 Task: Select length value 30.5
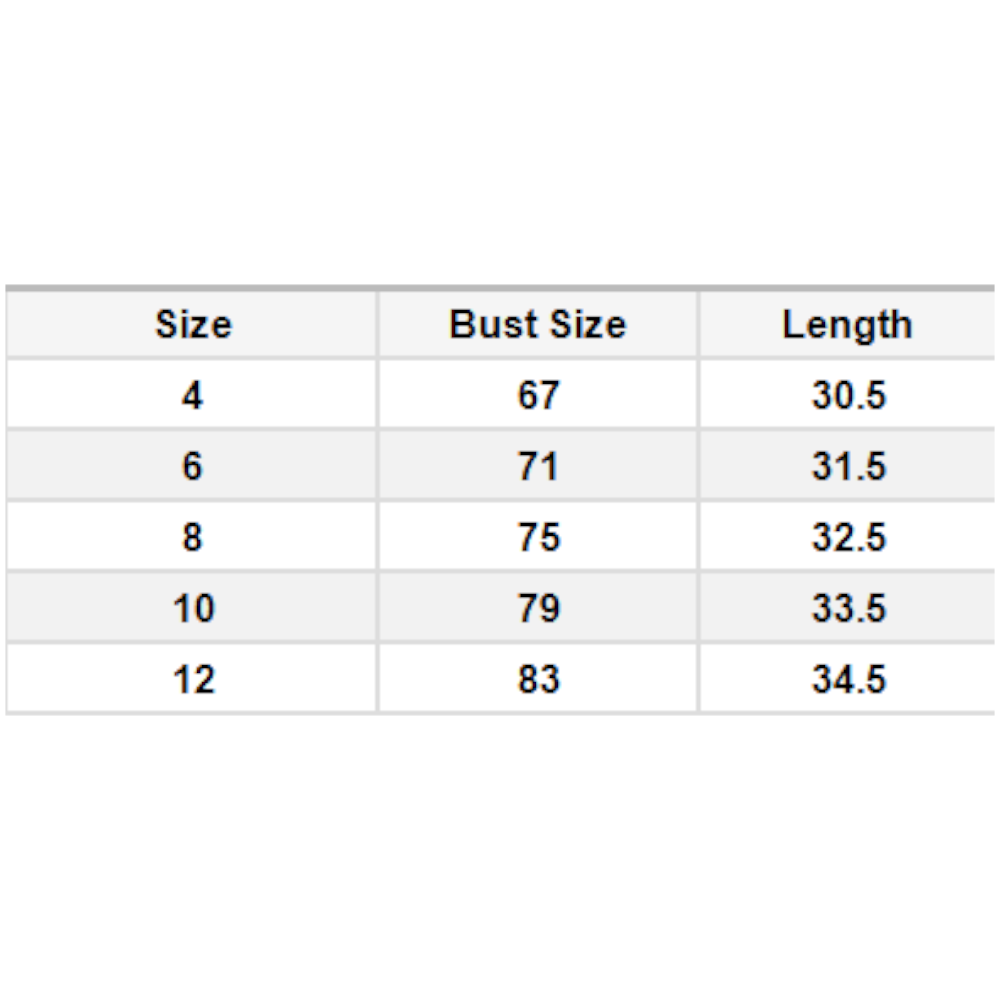coord(848,394)
